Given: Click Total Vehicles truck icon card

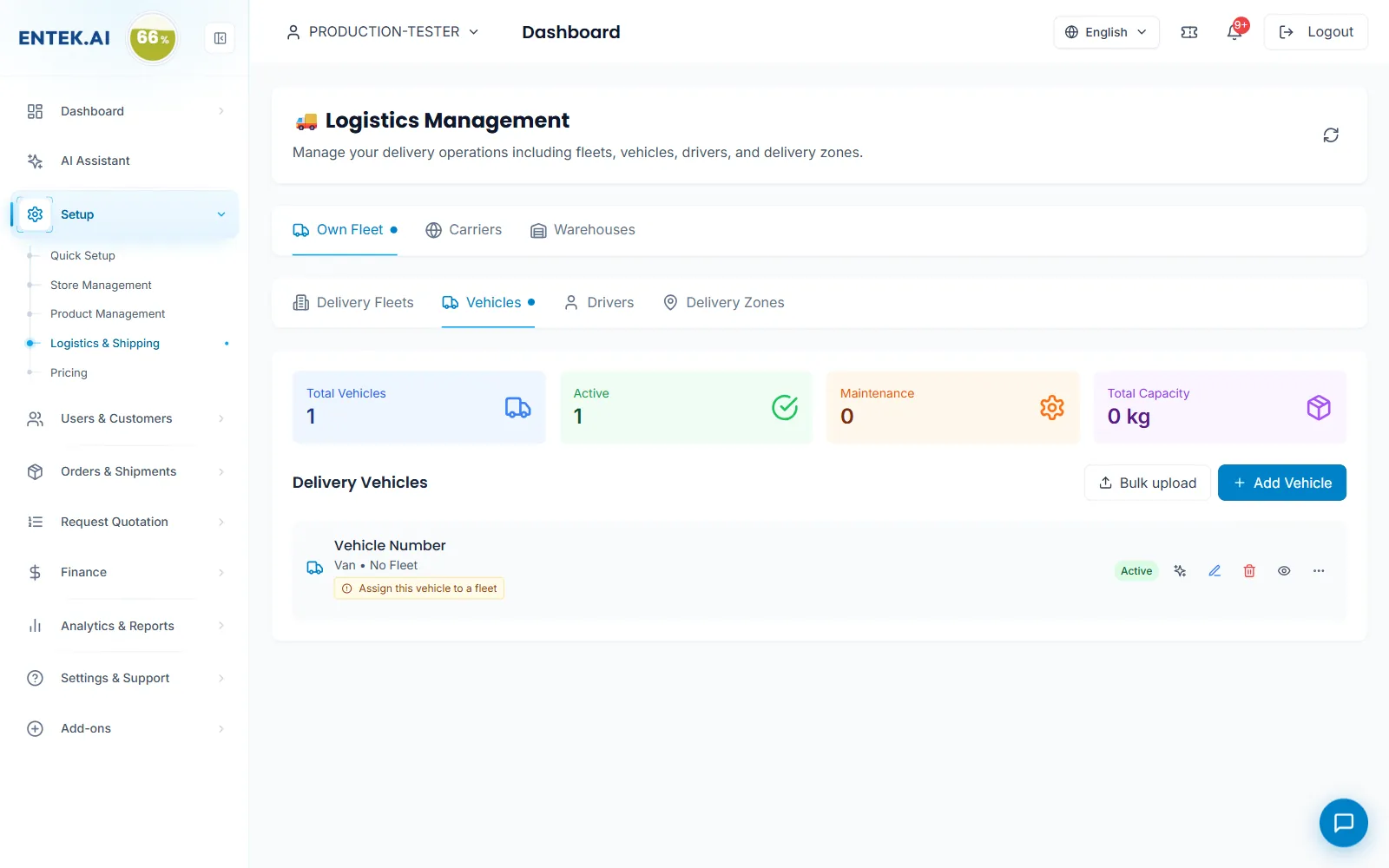Looking at the screenshot, I should (x=419, y=407).
